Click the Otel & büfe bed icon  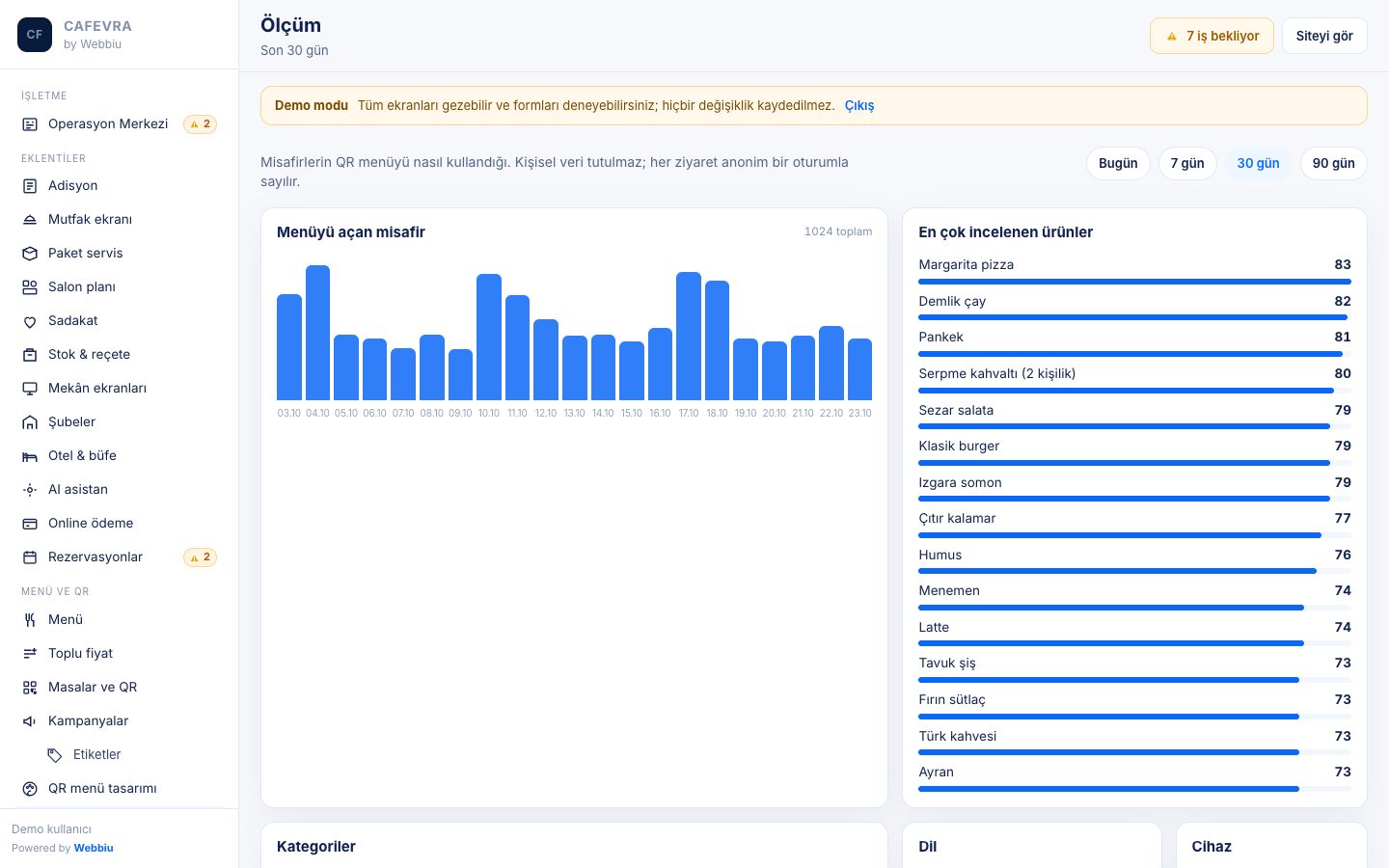pos(30,456)
